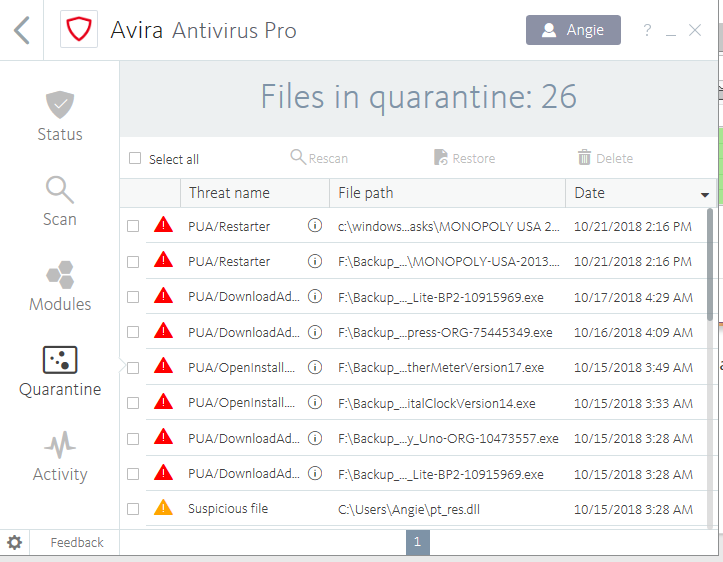
Task: Click red warning icon of c:\windows MONOPOLY row
Action: (163, 225)
